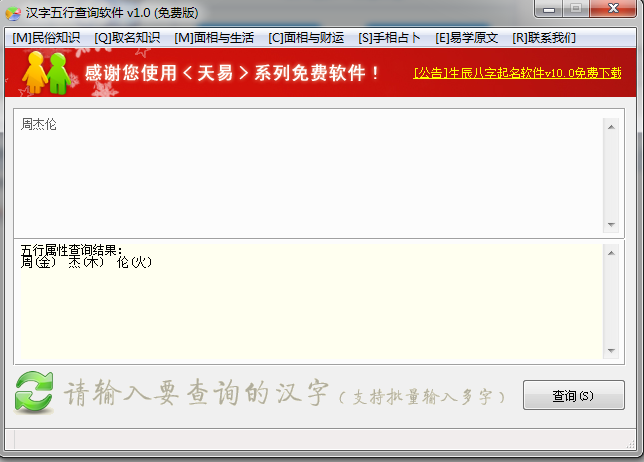Viewport: 644px width, 462px height.
Task: Open the 易学原文 menu
Action: (467, 38)
